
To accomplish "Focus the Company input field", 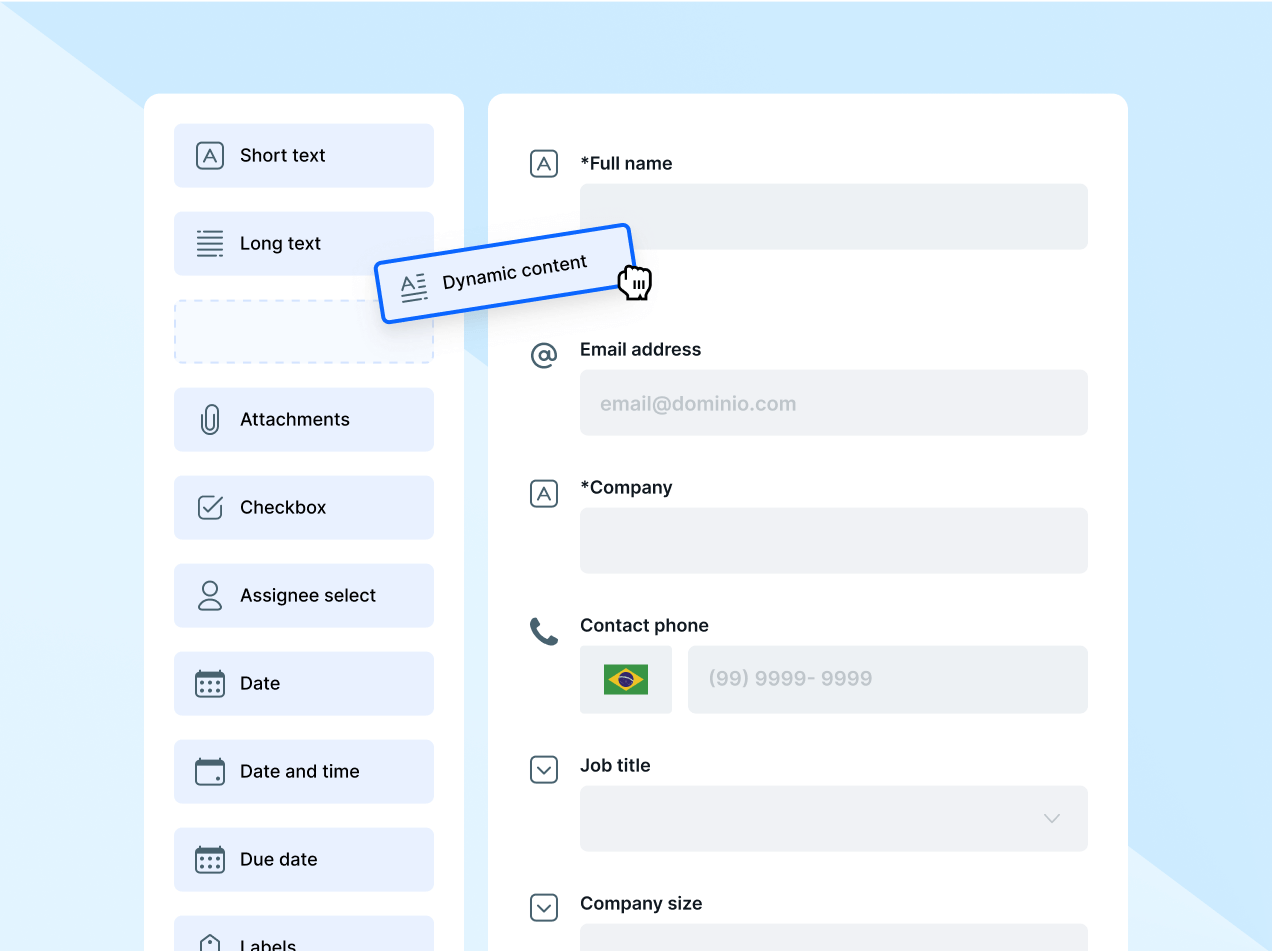I will pos(833,540).
